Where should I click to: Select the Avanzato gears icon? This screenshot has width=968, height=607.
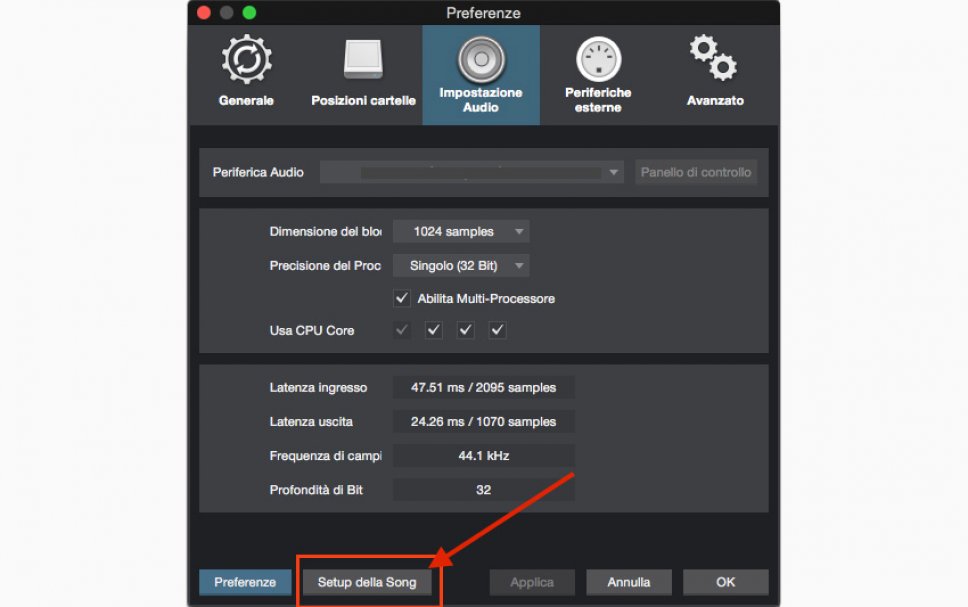point(714,60)
